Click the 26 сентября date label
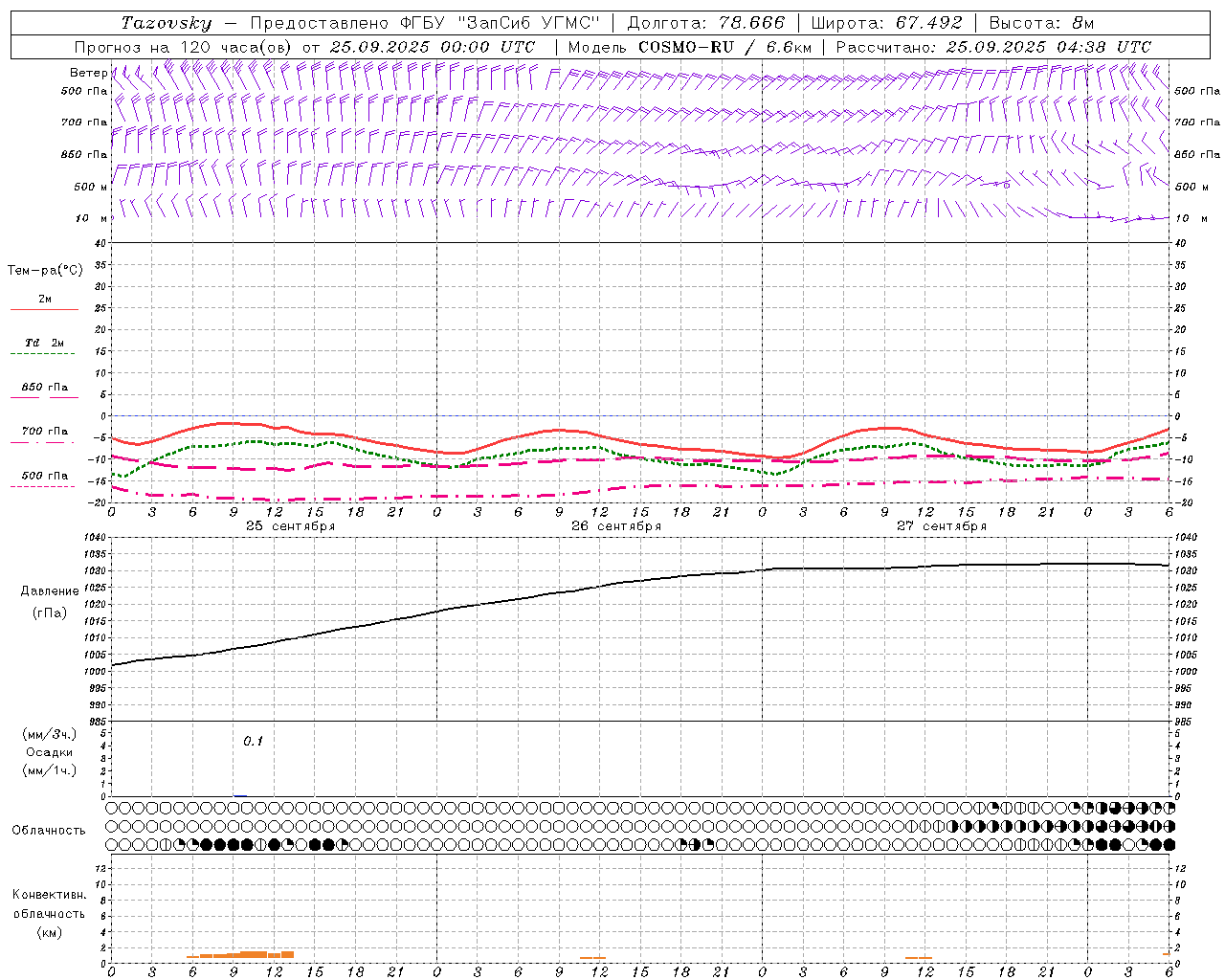 coord(615,526)
